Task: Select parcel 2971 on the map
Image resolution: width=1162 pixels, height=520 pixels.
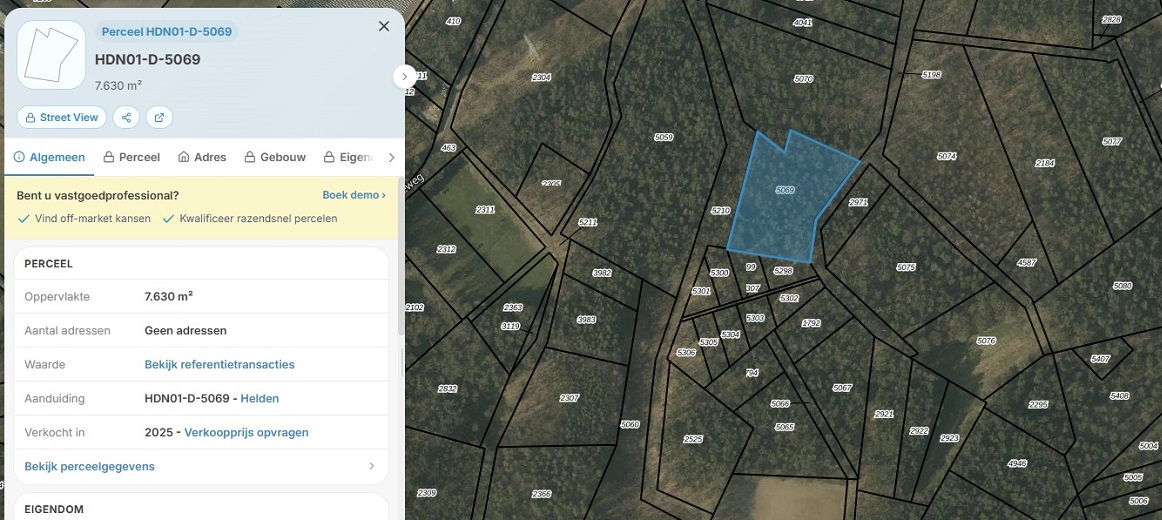Action: click(x=858, y=202)
